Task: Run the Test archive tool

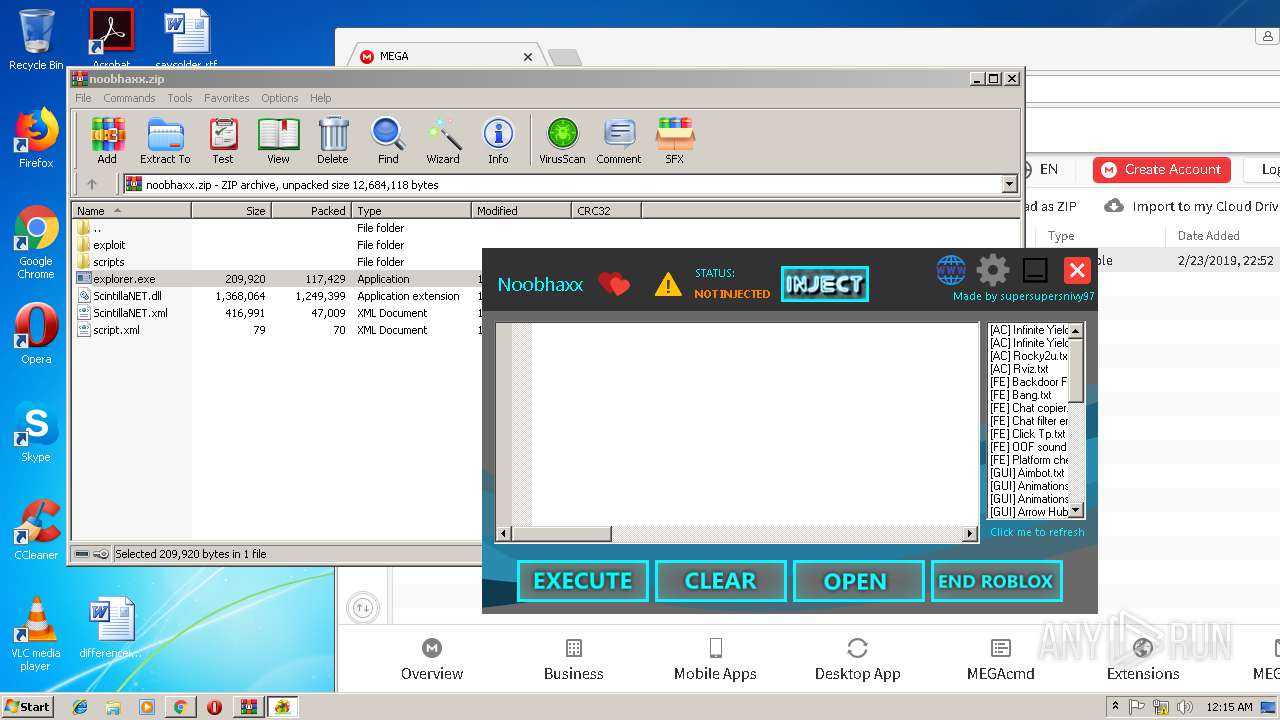Action: [x=223, y=140]
